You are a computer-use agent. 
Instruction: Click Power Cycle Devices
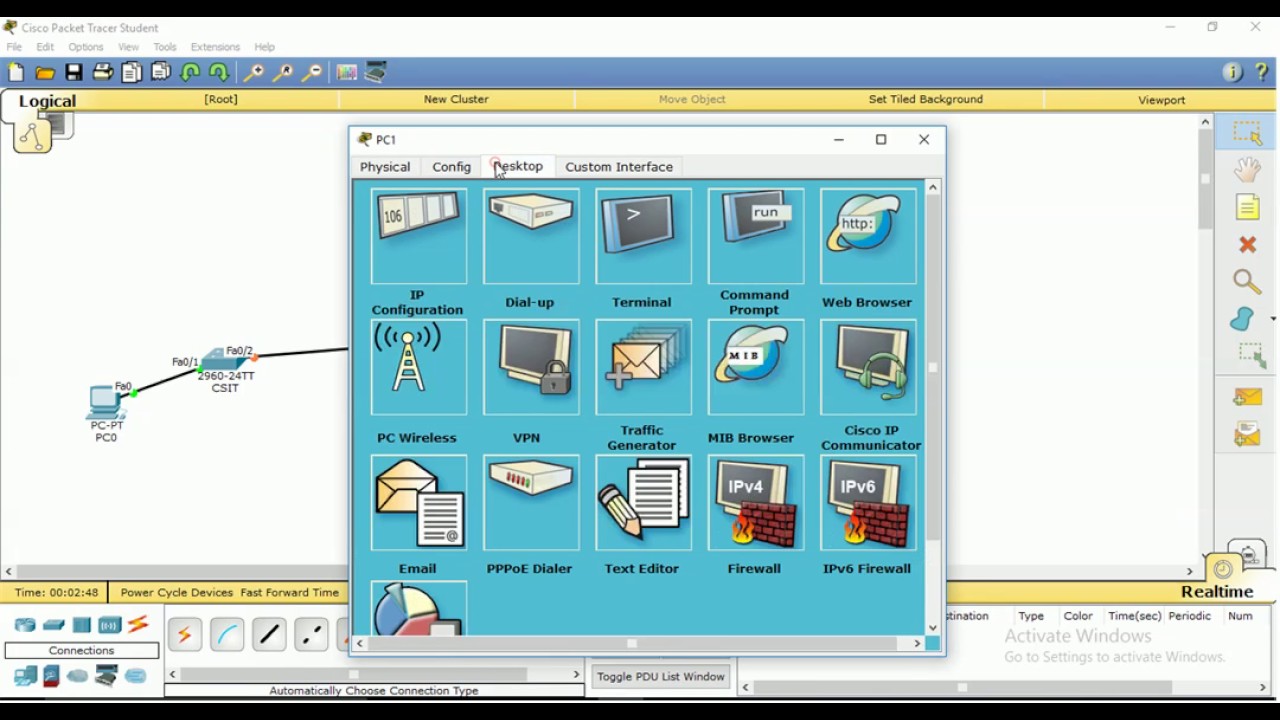(176, 592)
